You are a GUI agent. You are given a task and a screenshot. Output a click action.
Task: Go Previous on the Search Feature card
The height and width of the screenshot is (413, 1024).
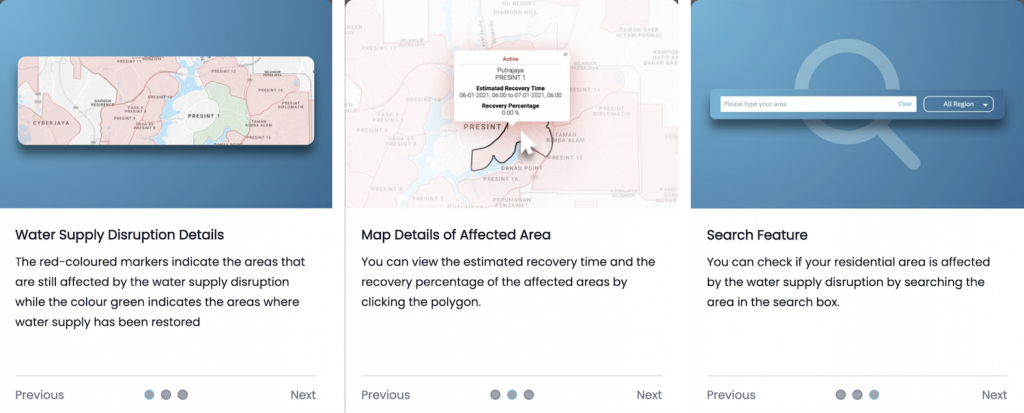pyautogui.click(x=731, y=395)
